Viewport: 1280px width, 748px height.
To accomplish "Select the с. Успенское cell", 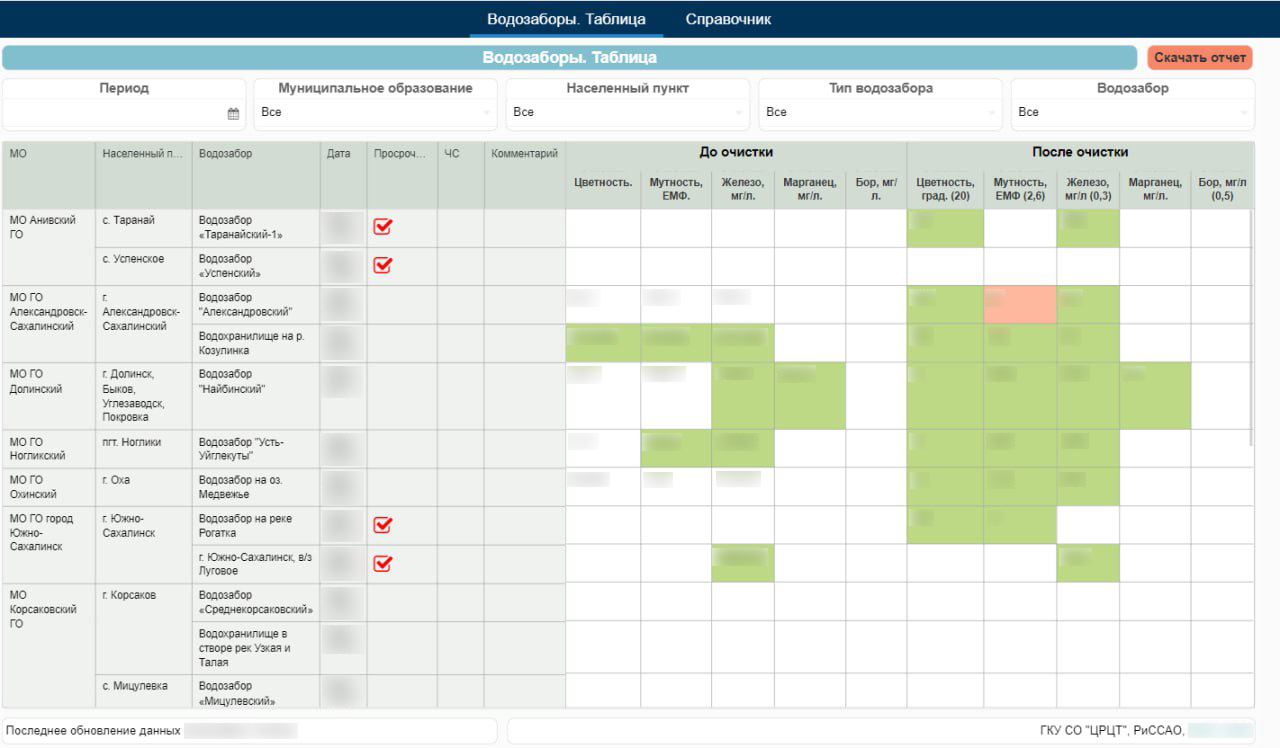I will point(144,266).
